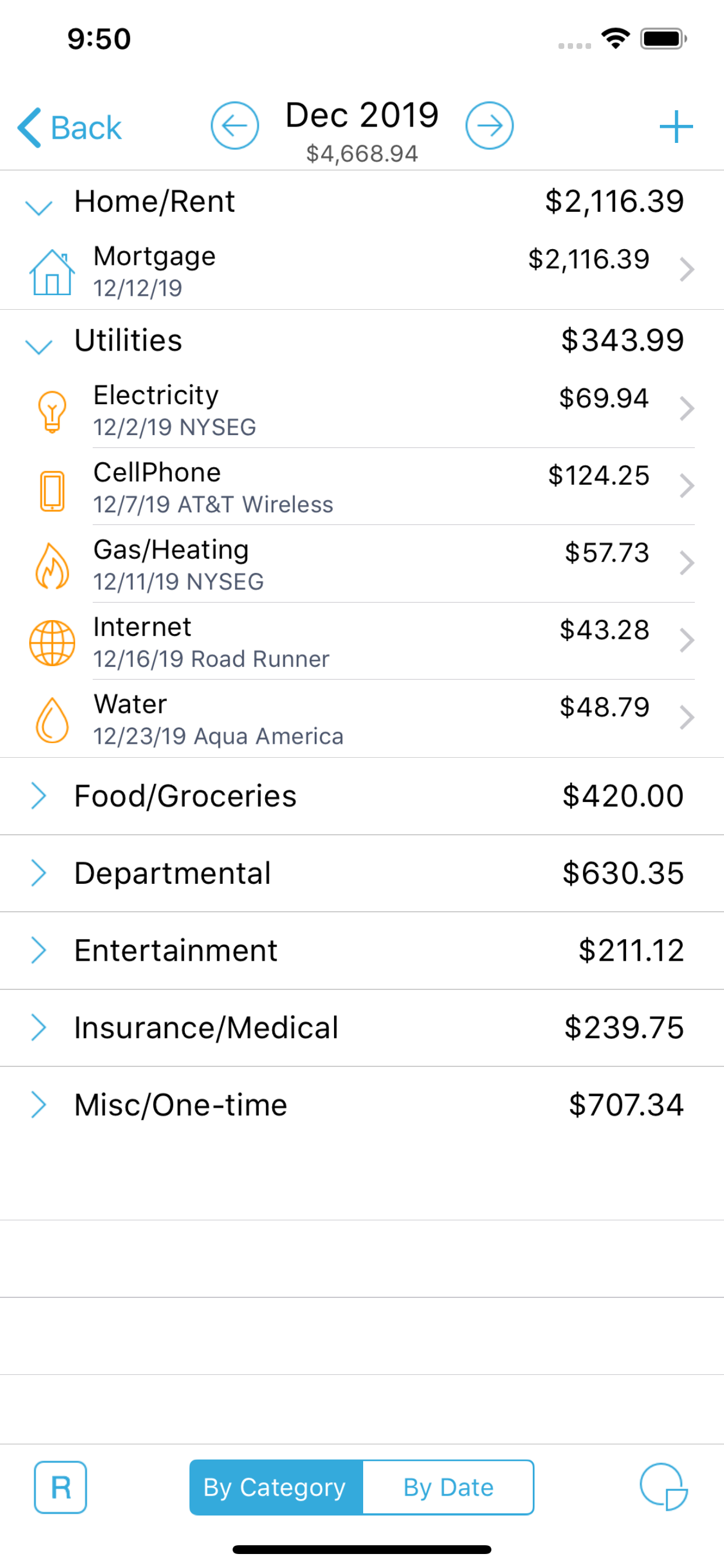724x1568 pixels.
Task: Tap the Water droplet icon
Action: 52,720
